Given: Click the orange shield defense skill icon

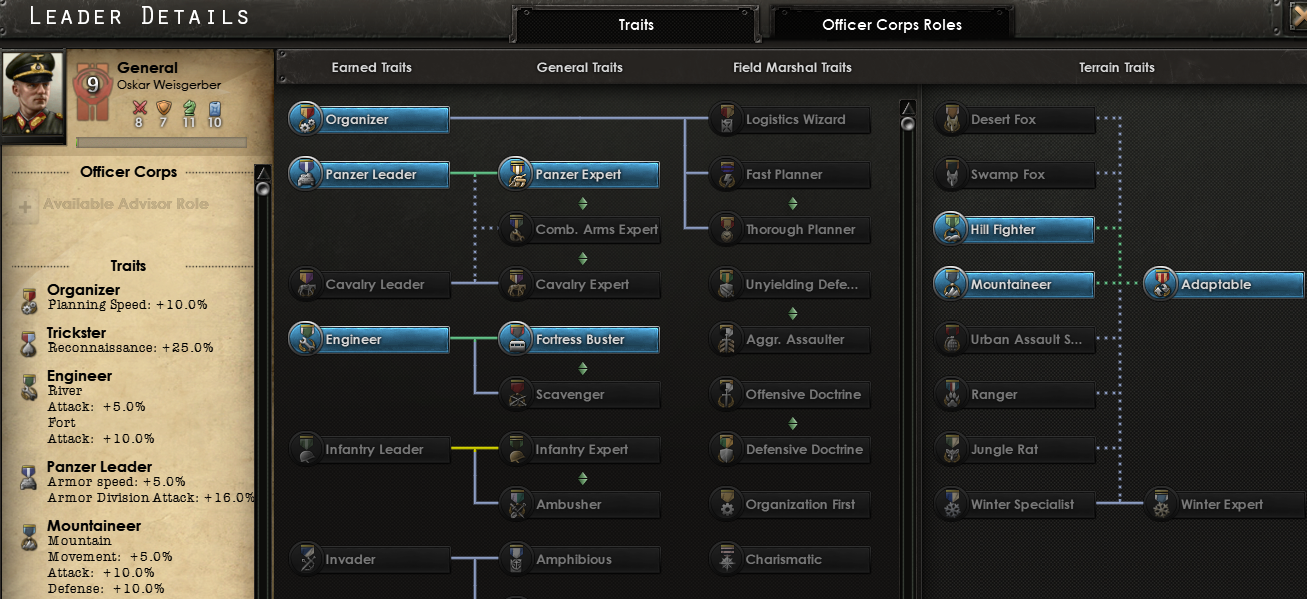Looking at the screenshot, I should [x=164, y=108].
